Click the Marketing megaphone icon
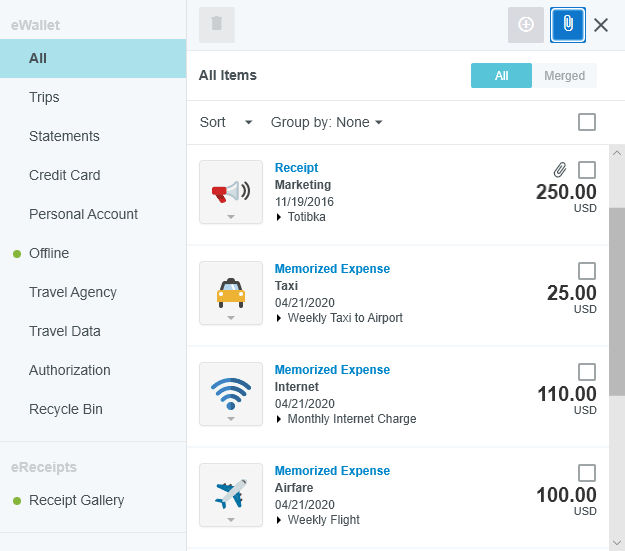This screenshot has width=625, height=551. click(x=231, y=192)
